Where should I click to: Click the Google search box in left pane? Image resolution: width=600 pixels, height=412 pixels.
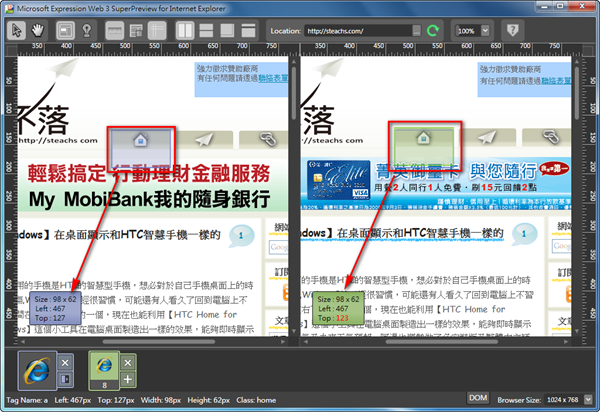[279, 248]
